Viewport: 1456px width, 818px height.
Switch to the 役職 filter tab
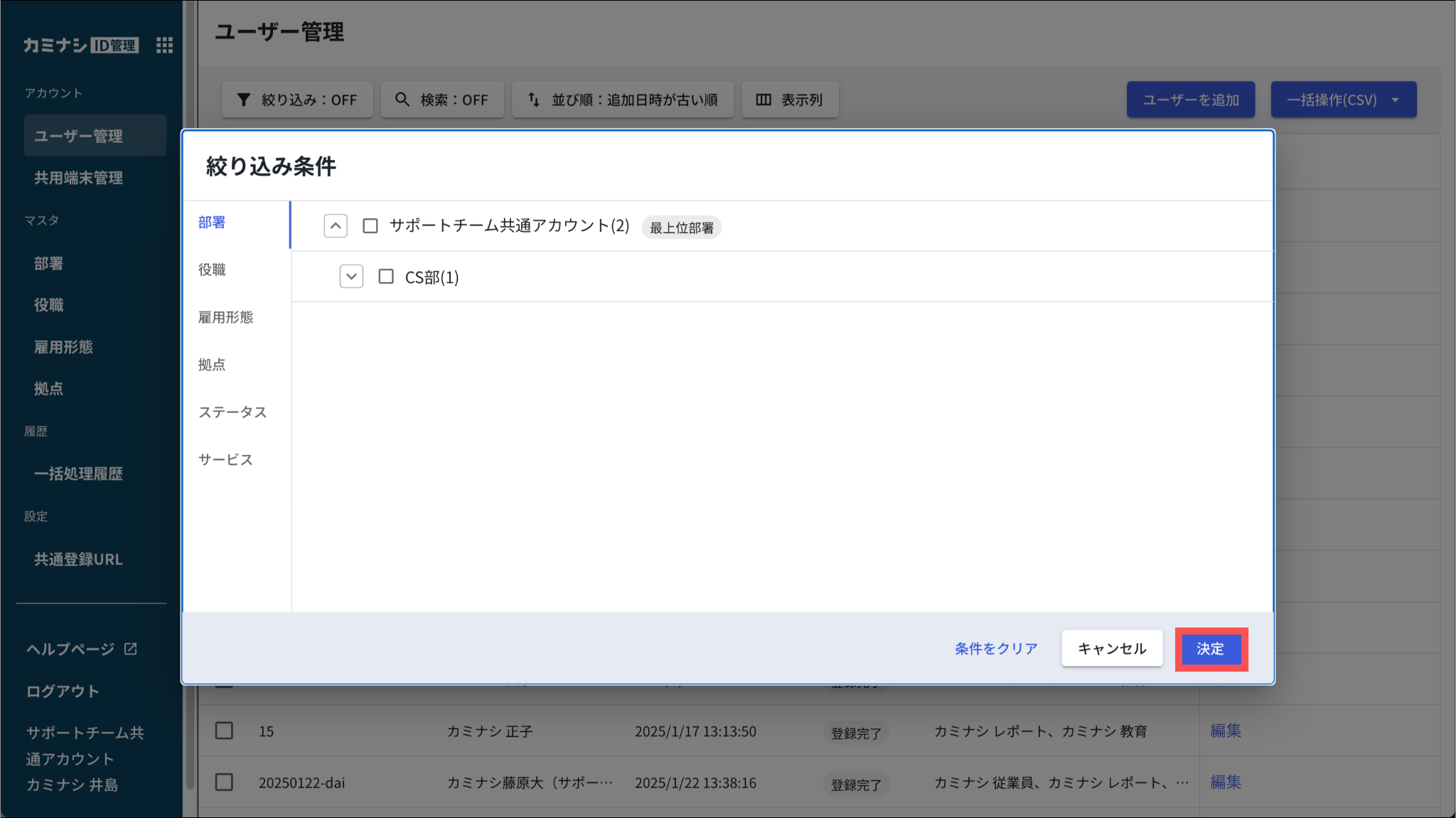[212, 269]
